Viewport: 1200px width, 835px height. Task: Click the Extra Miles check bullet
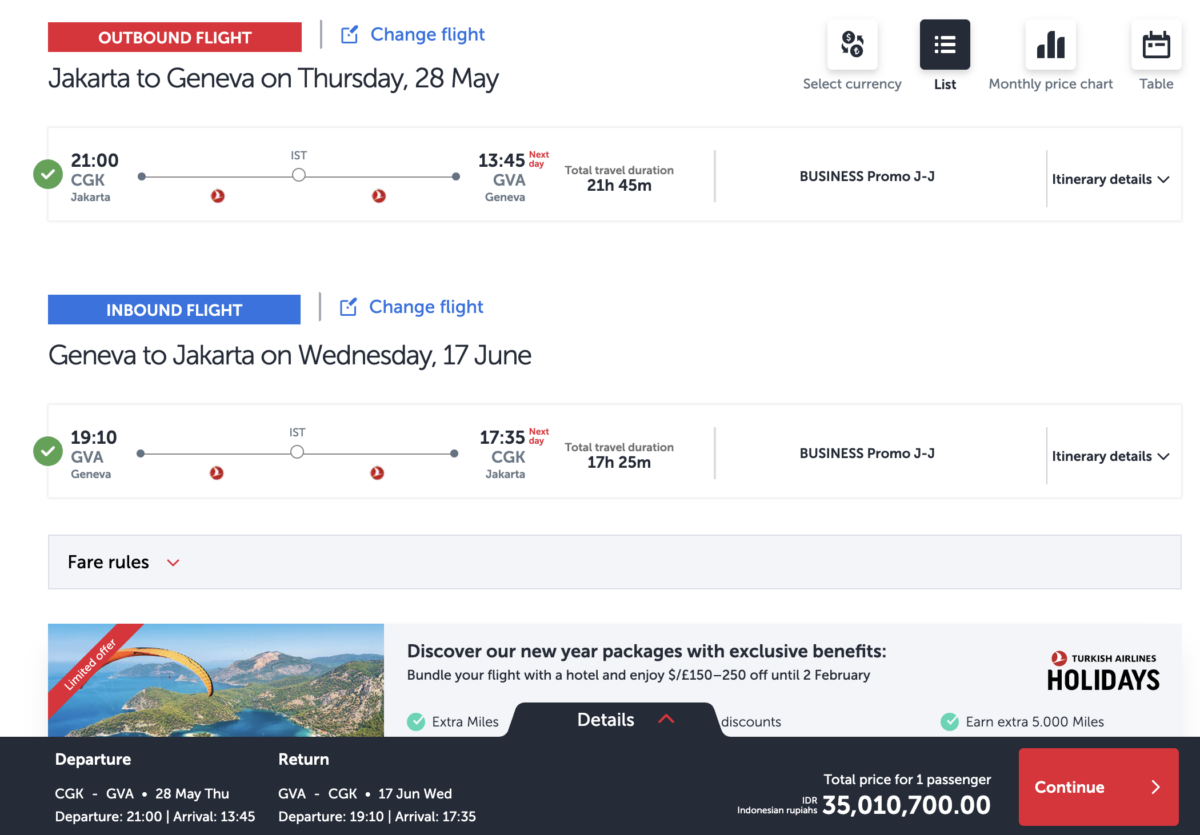point(416,722)
